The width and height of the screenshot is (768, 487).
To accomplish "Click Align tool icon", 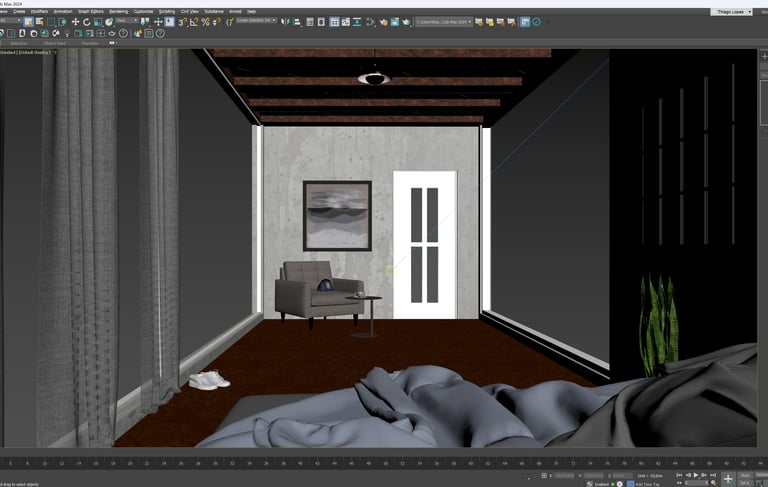I will [x=297, y=22].
